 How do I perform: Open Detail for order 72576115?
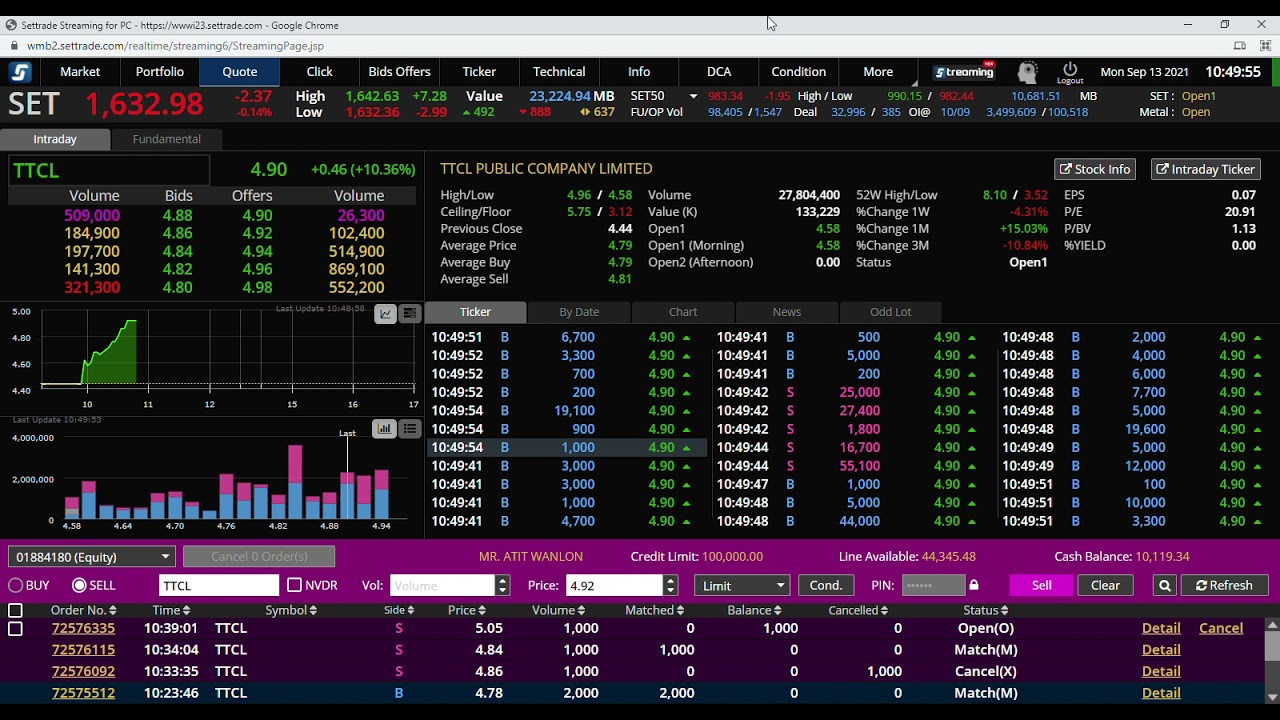(x=1161, y=650)
